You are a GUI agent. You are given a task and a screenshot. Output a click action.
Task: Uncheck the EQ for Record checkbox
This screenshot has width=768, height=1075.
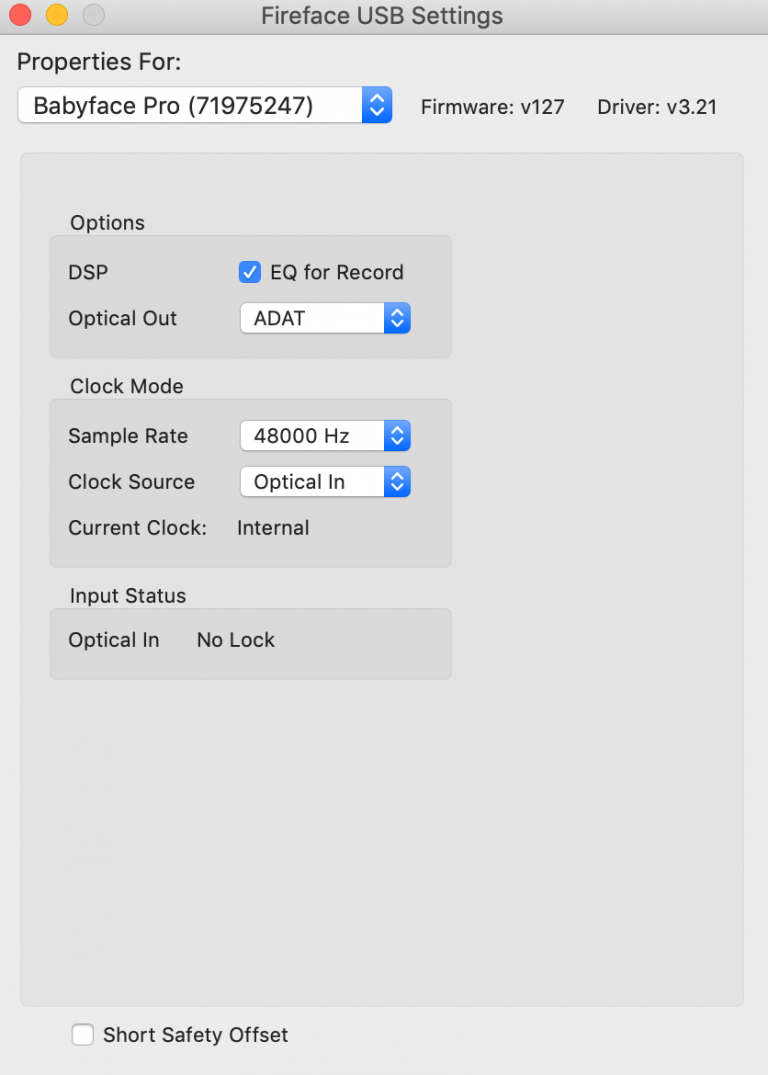(x=250, y=272)
